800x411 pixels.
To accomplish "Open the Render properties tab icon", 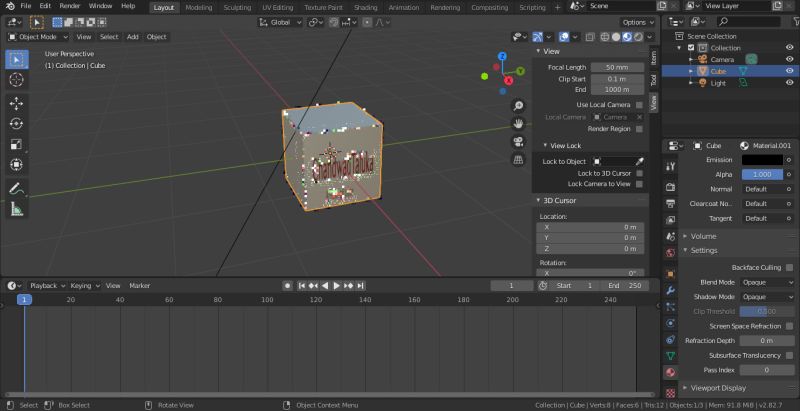I will click(670, 187).
